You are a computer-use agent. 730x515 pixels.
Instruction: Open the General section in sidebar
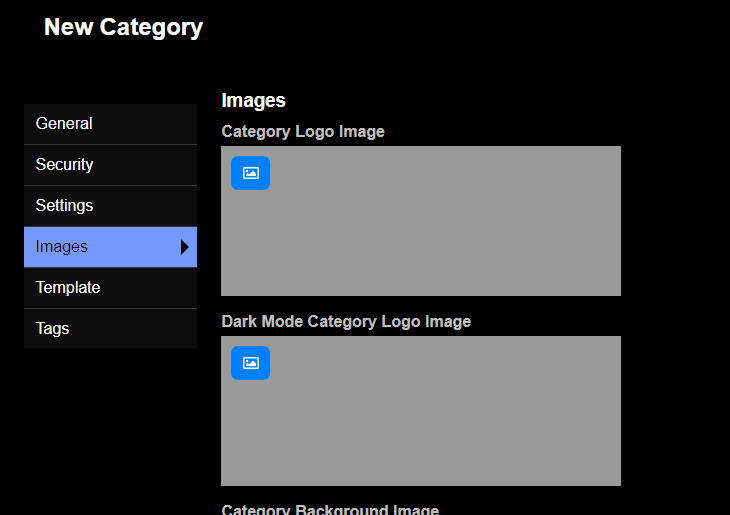[110, 124]
